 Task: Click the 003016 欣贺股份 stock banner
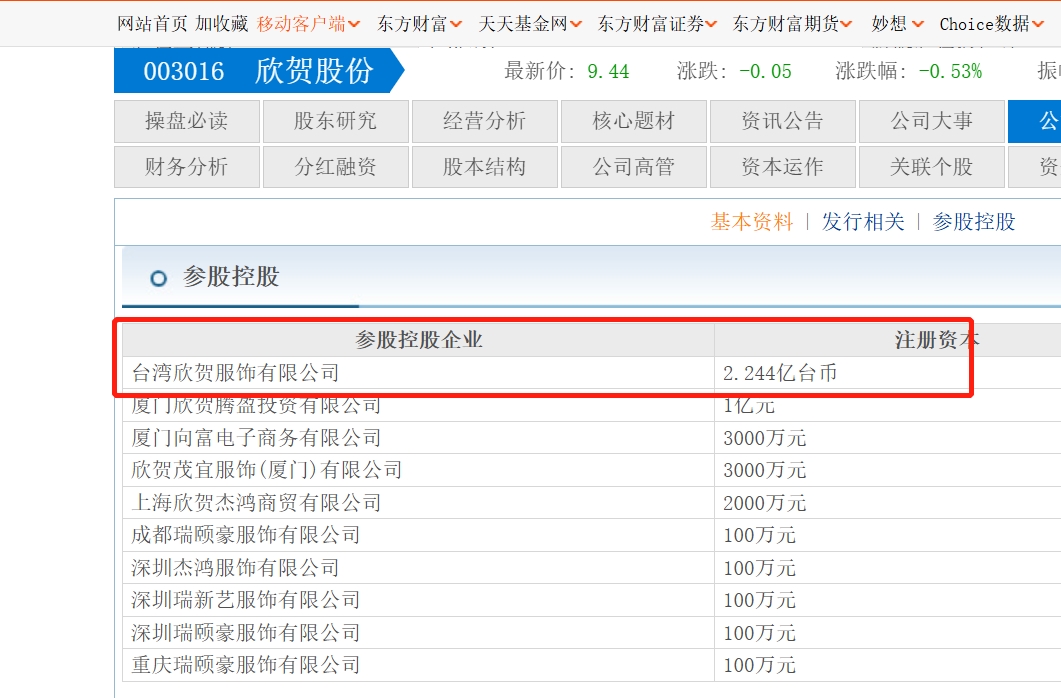[258, 70]
